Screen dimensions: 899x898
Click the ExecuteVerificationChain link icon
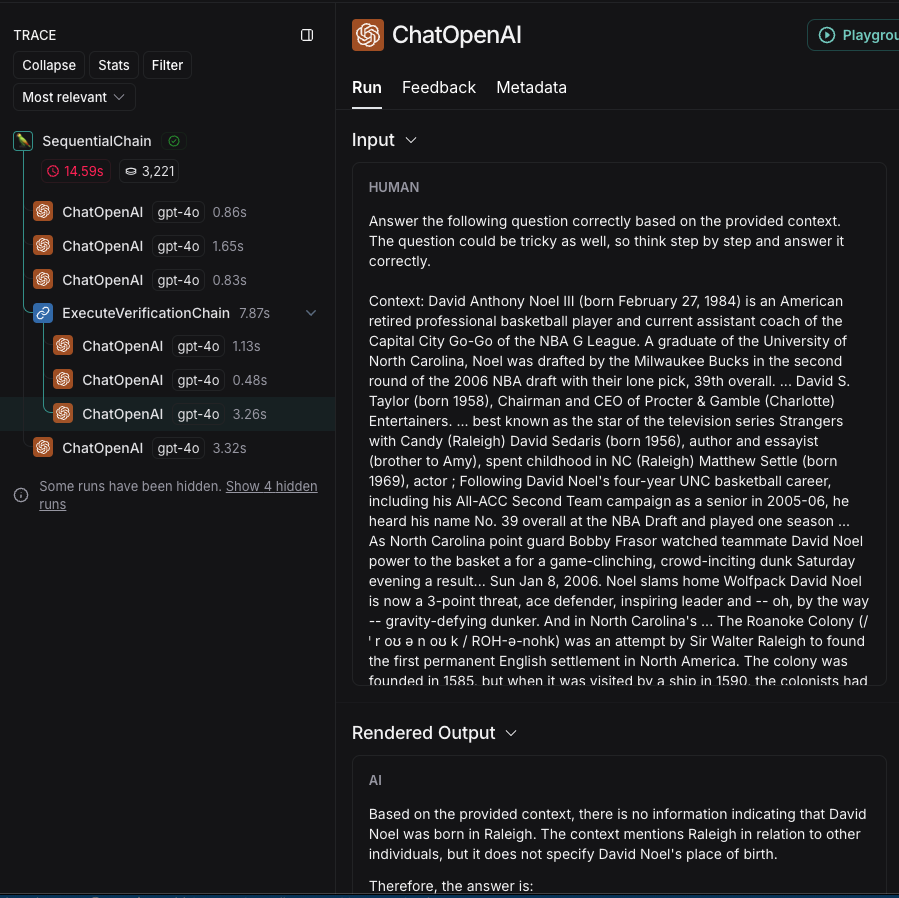point(43,313)
